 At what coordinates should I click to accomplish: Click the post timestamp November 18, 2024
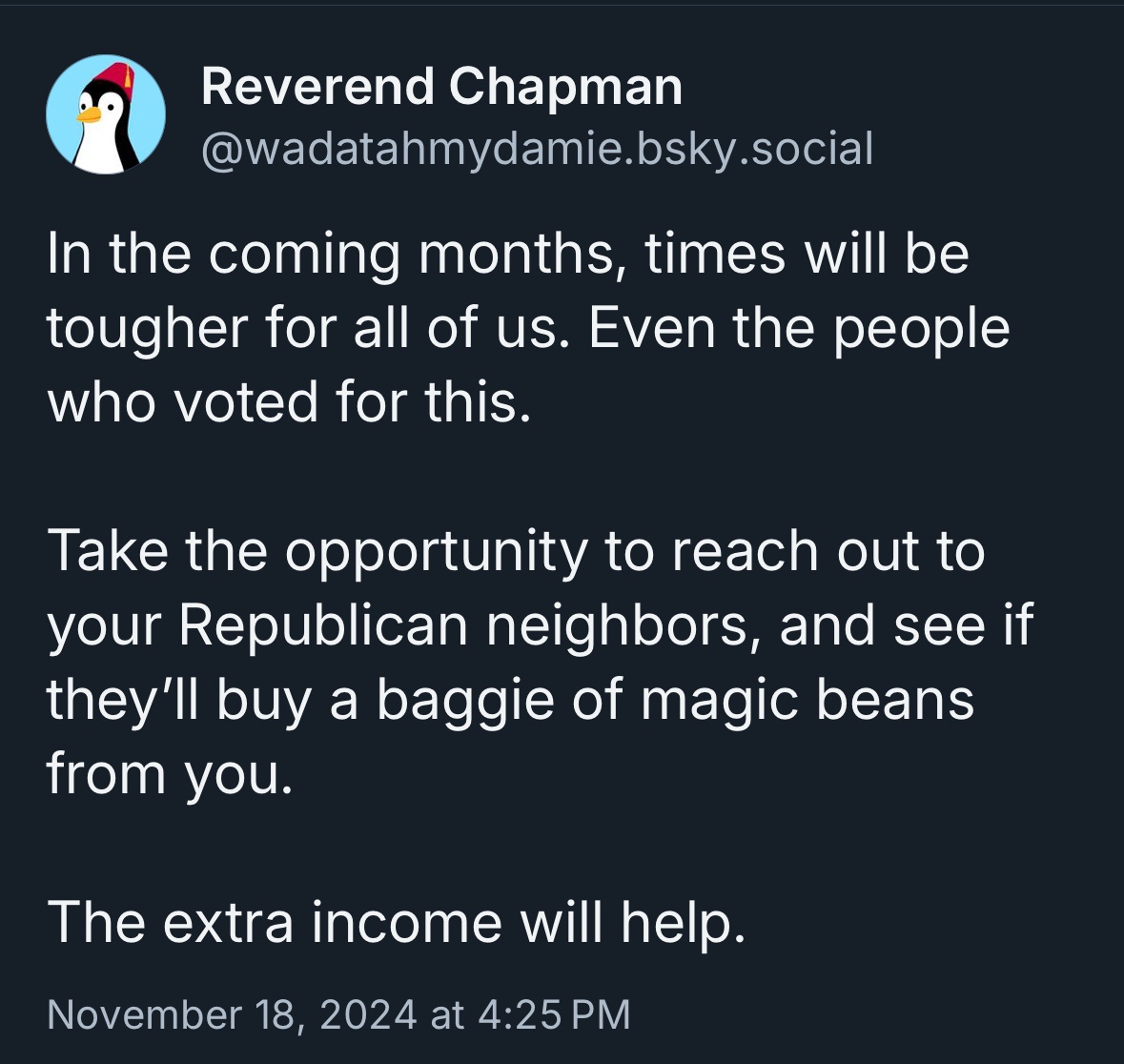point(232,1014)
